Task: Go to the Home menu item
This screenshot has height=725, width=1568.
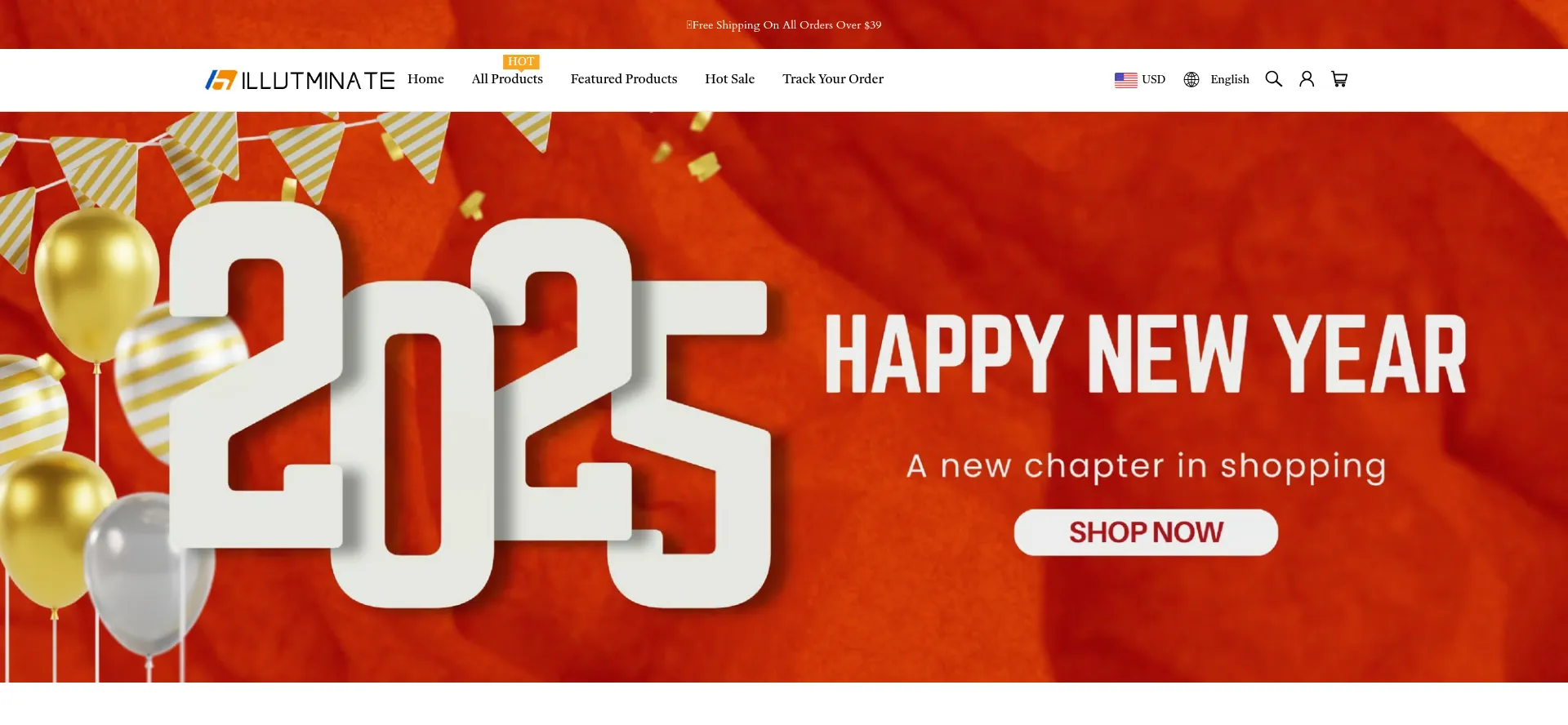Action: click(x=425, y=79)
